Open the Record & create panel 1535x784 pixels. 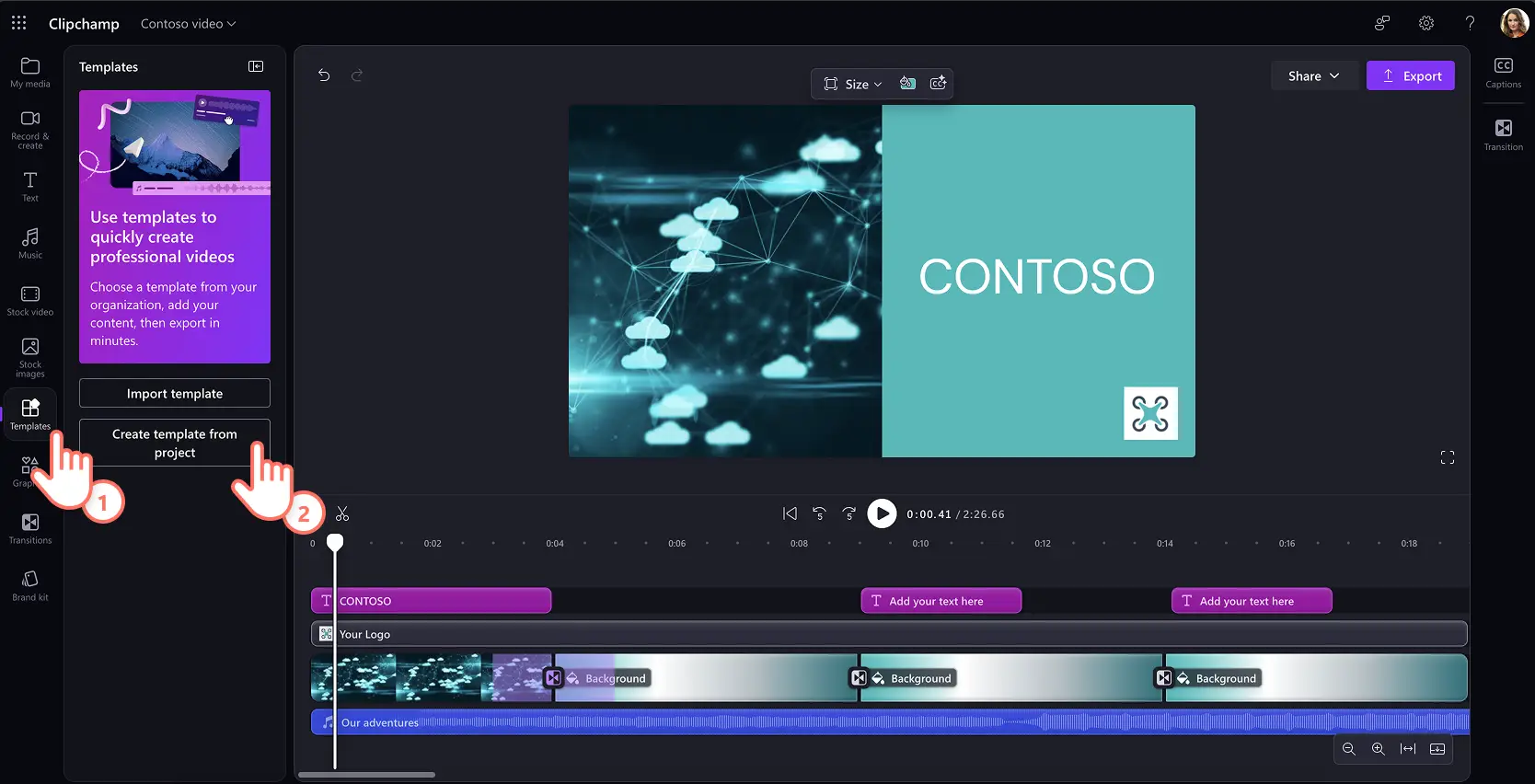[x=30, y=130]
